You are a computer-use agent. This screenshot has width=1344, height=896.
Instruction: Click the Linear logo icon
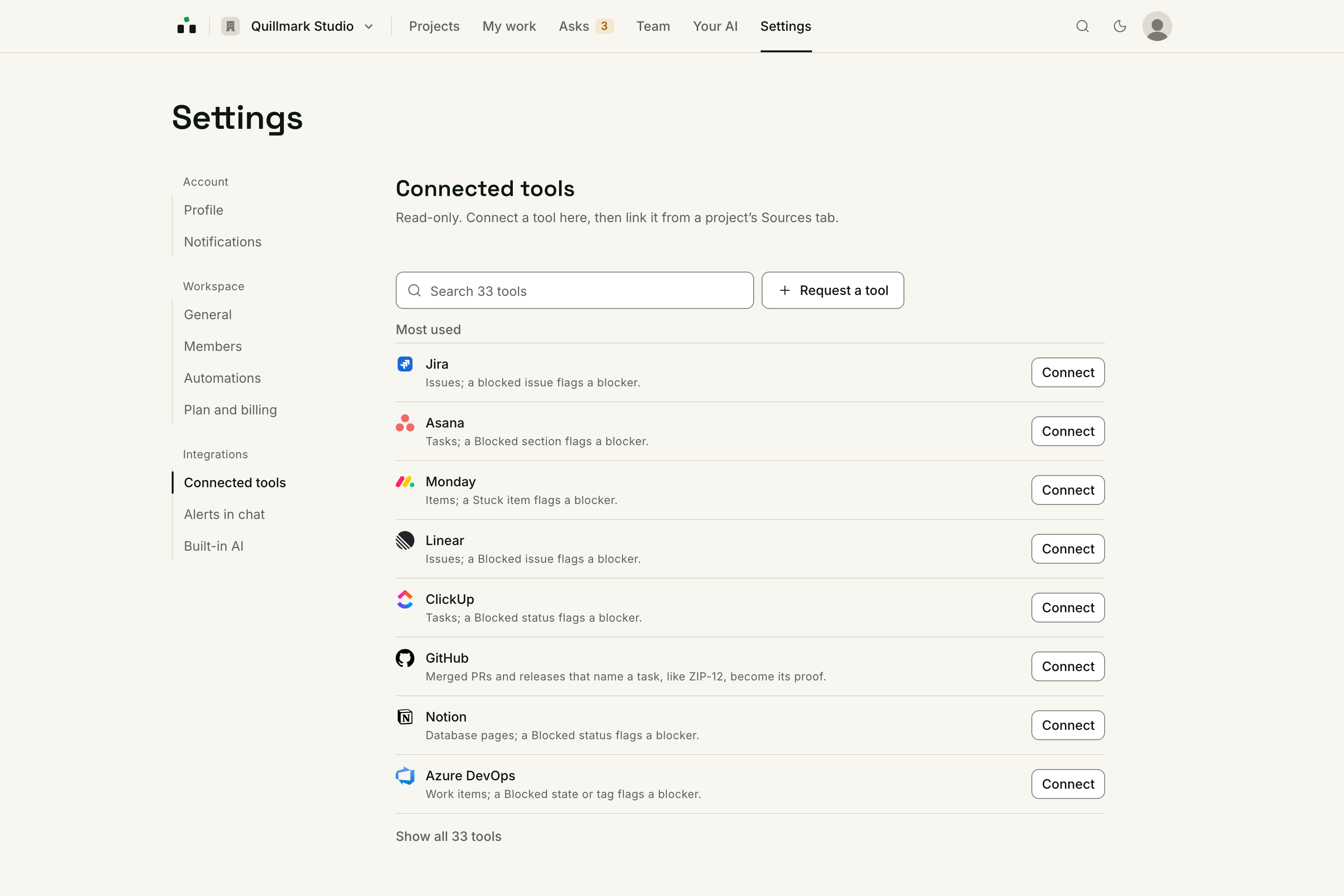[405, 540]
